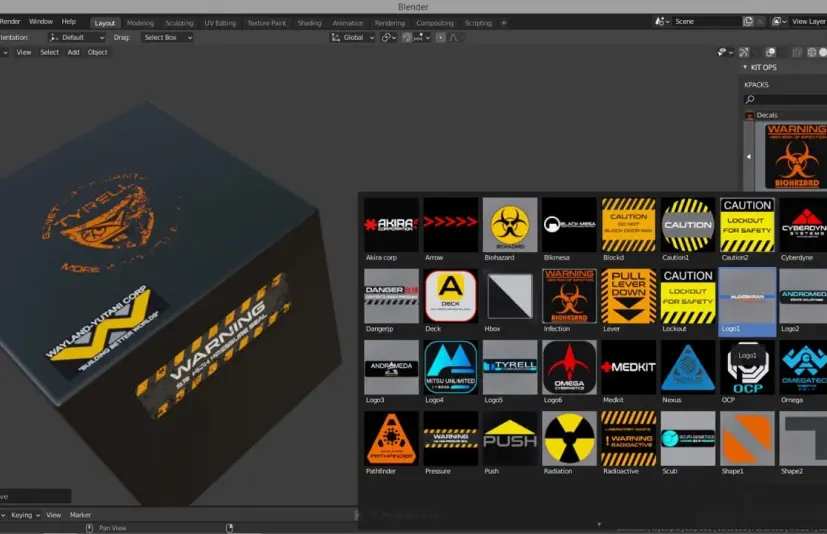
Task: Toggle proportional editing
Action: point(440,37)
